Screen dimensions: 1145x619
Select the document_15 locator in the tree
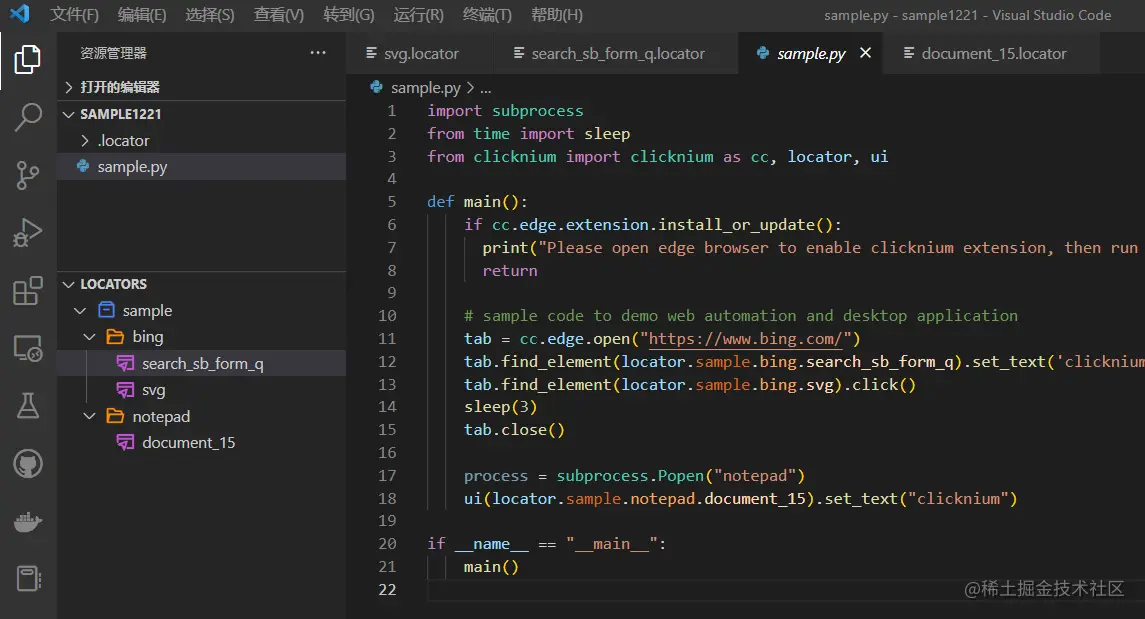click(189, 442)
